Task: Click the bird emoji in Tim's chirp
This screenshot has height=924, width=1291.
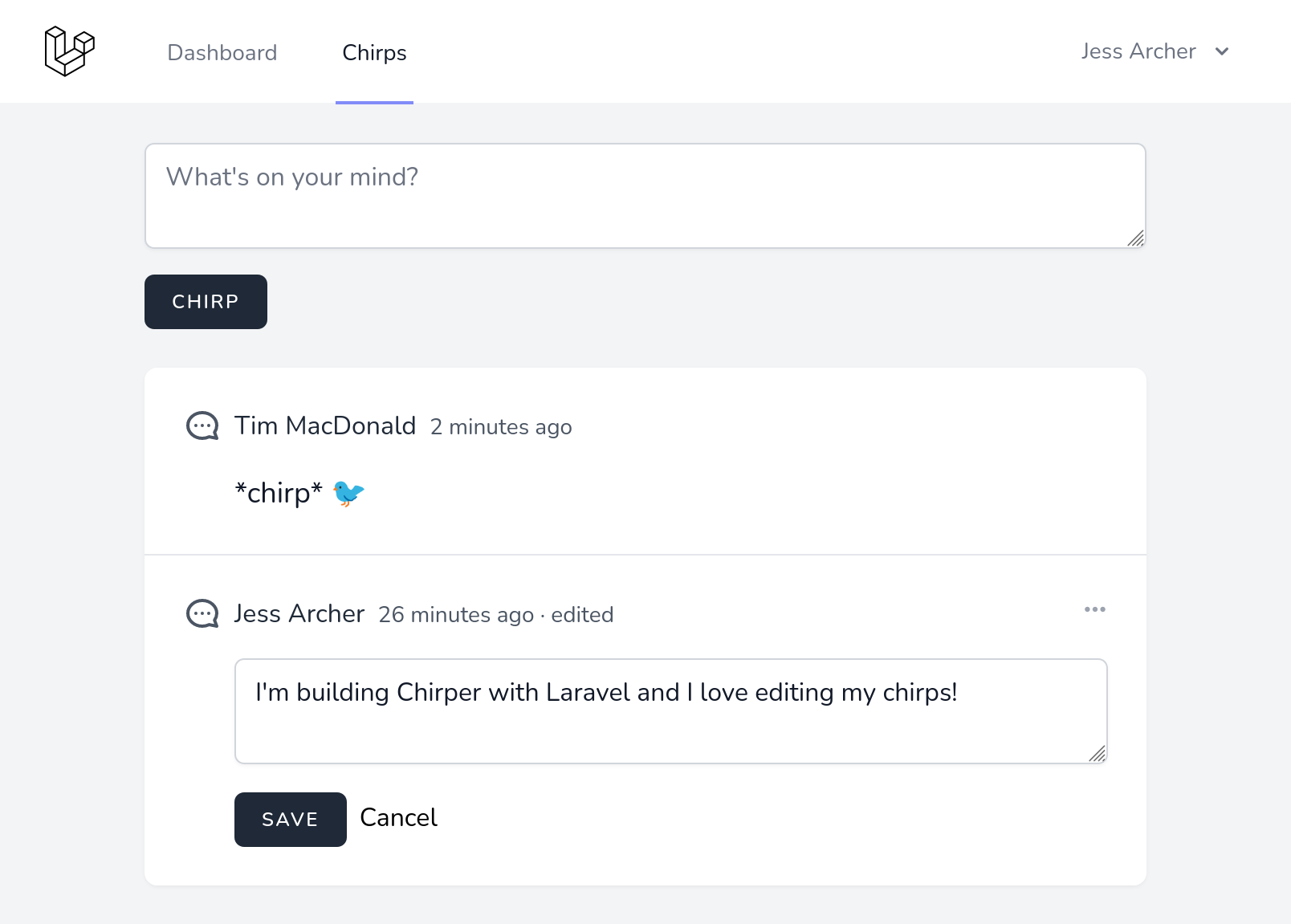Action: pyautogui.click(x=348, y=493)
